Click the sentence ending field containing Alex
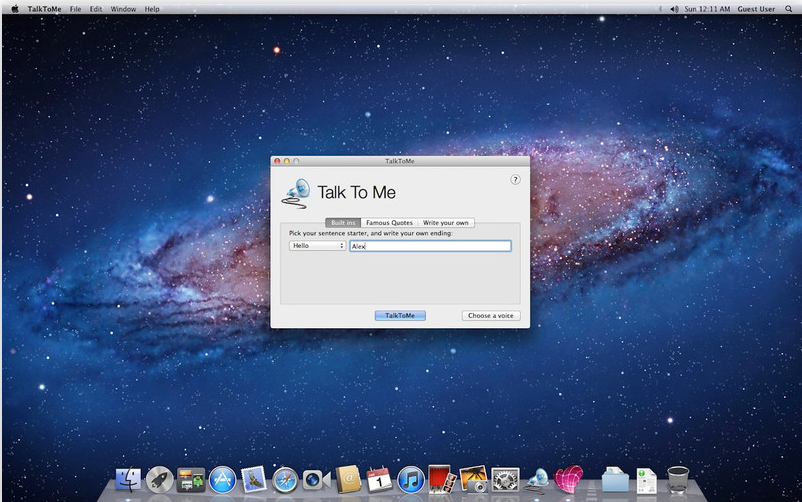The height and width of the screenshot is (502, 802). tap(430, 246)
